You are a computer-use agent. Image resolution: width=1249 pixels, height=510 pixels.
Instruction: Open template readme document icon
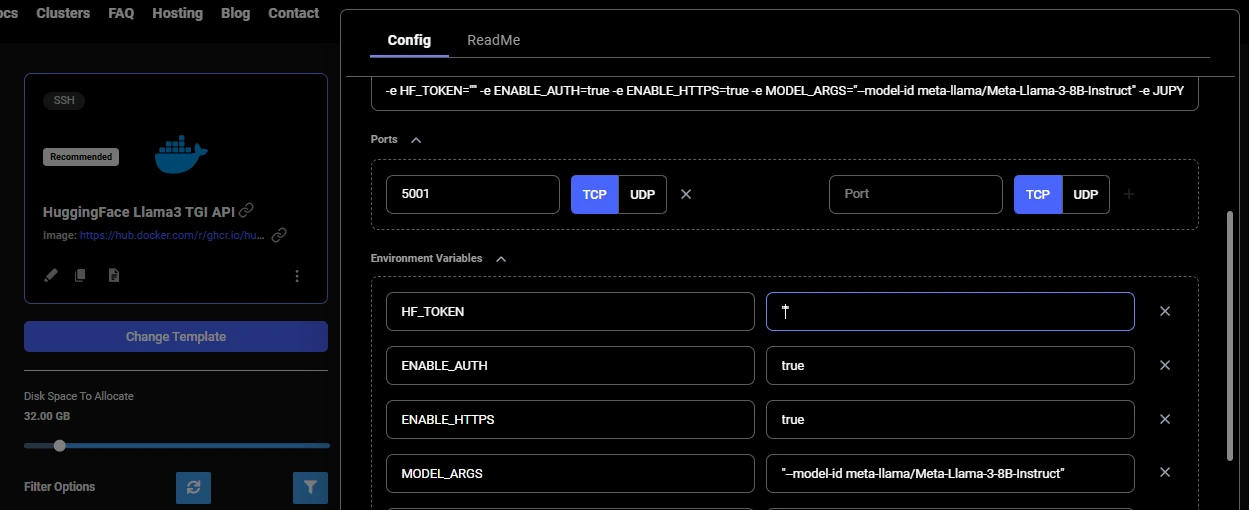point(114,275)
